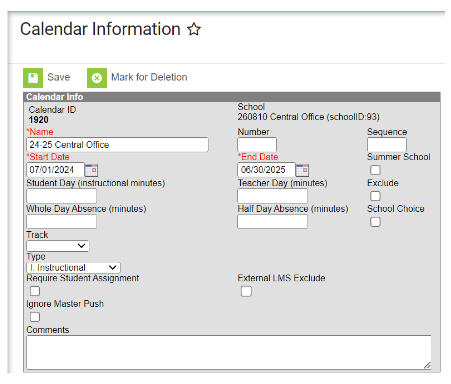Open the Type dropdown showing I: Instructional

click(73, 267)
